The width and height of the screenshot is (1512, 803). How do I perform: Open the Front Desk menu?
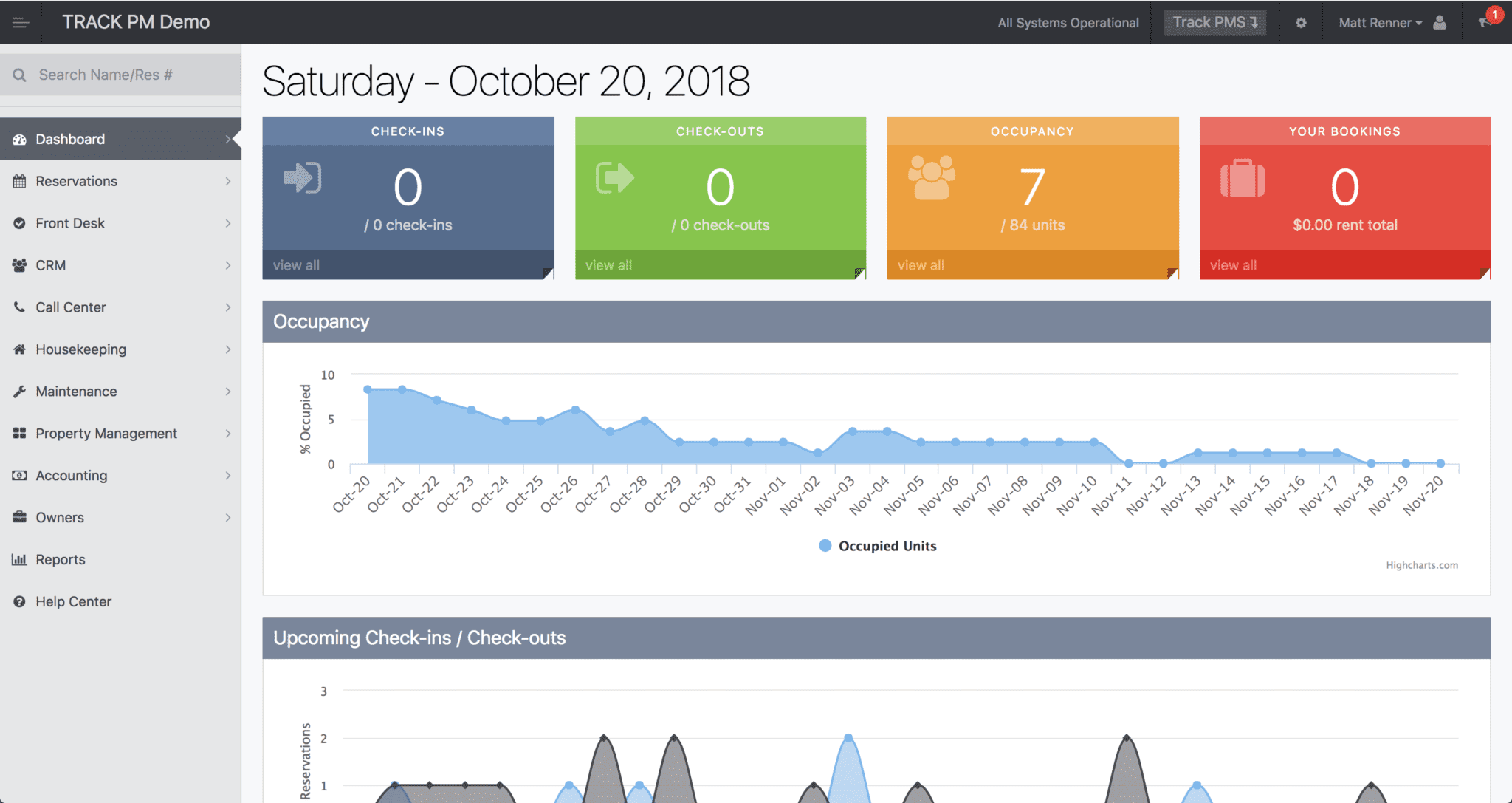pyautogui.click(x=70, y=223)
